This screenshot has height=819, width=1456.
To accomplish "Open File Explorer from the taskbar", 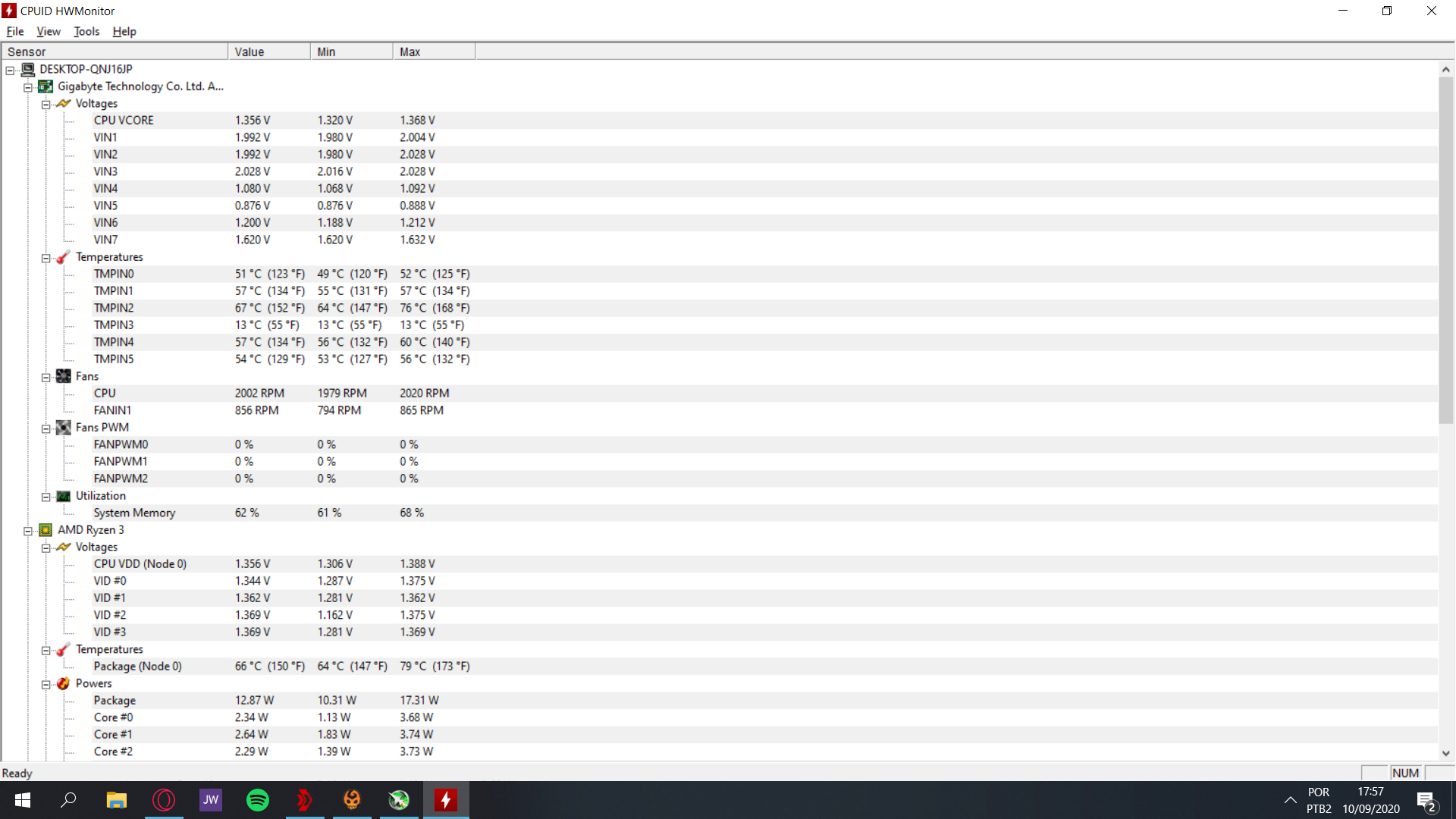I will (116, 800).
